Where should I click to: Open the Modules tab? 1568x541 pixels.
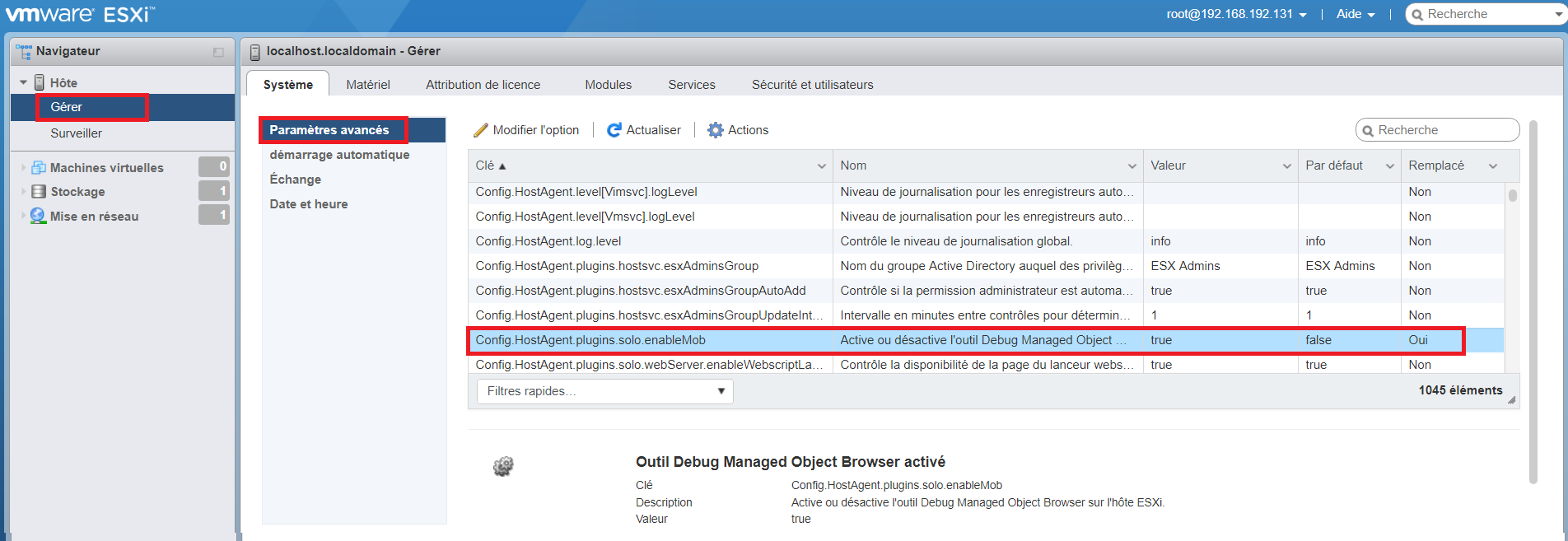click(x=608, y=84)
